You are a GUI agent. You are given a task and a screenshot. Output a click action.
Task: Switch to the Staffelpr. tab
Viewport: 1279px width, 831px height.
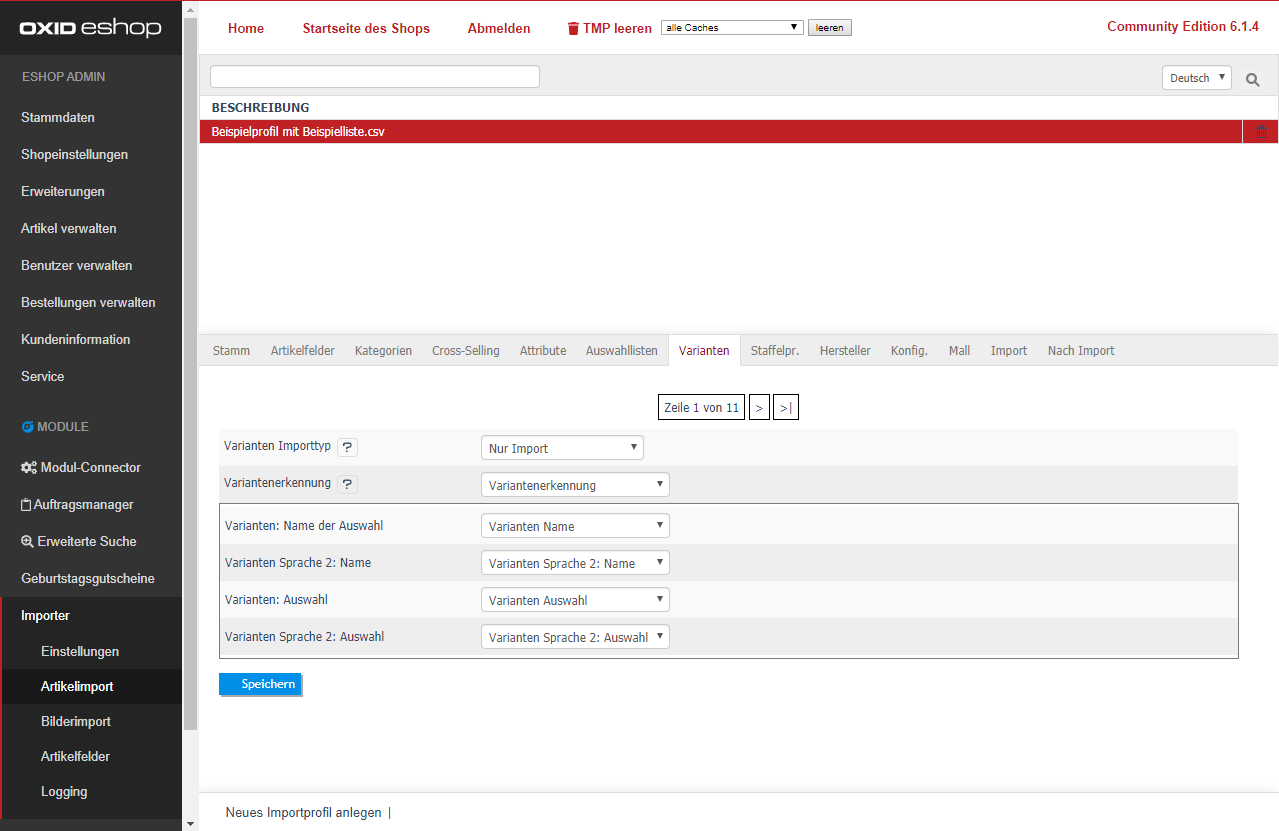(774, 351)
